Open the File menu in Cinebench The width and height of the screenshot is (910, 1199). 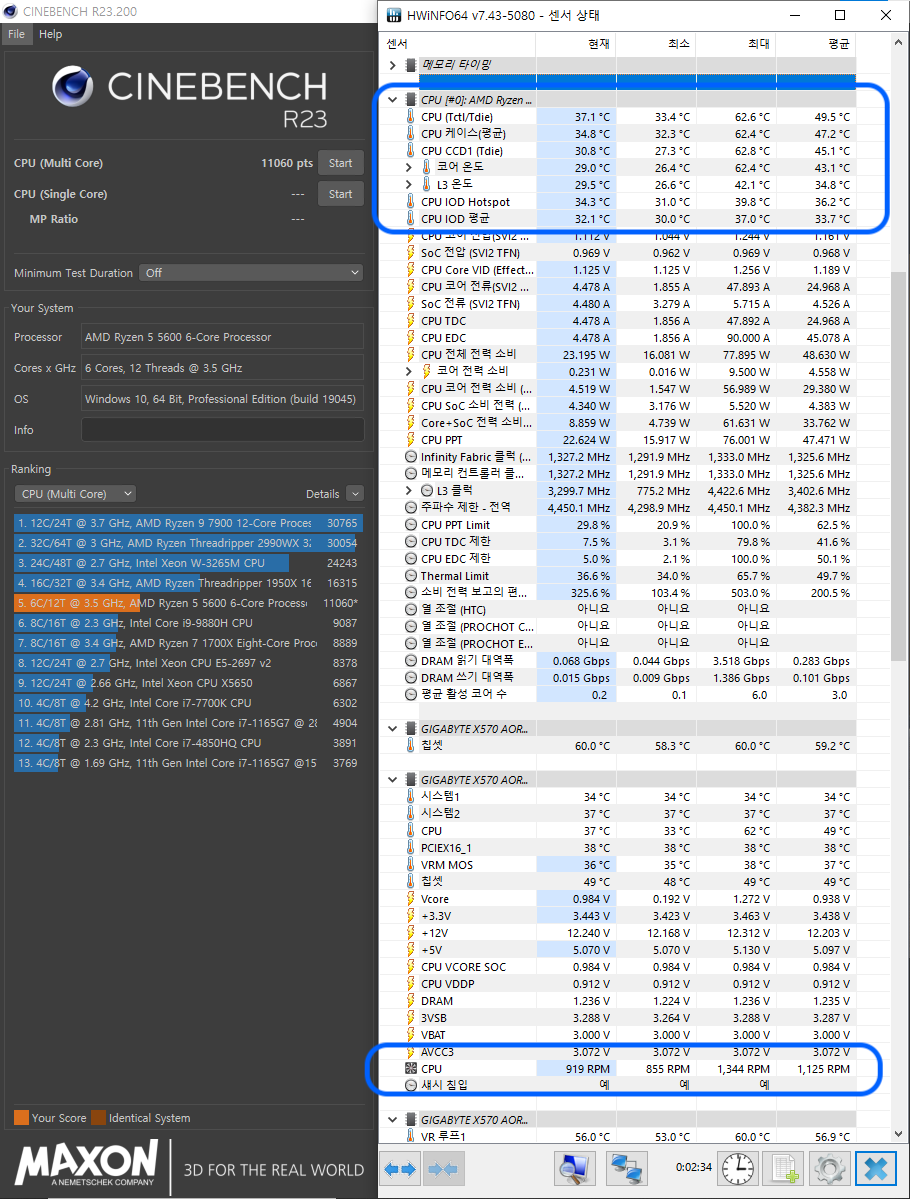click(x=17, y=34)
